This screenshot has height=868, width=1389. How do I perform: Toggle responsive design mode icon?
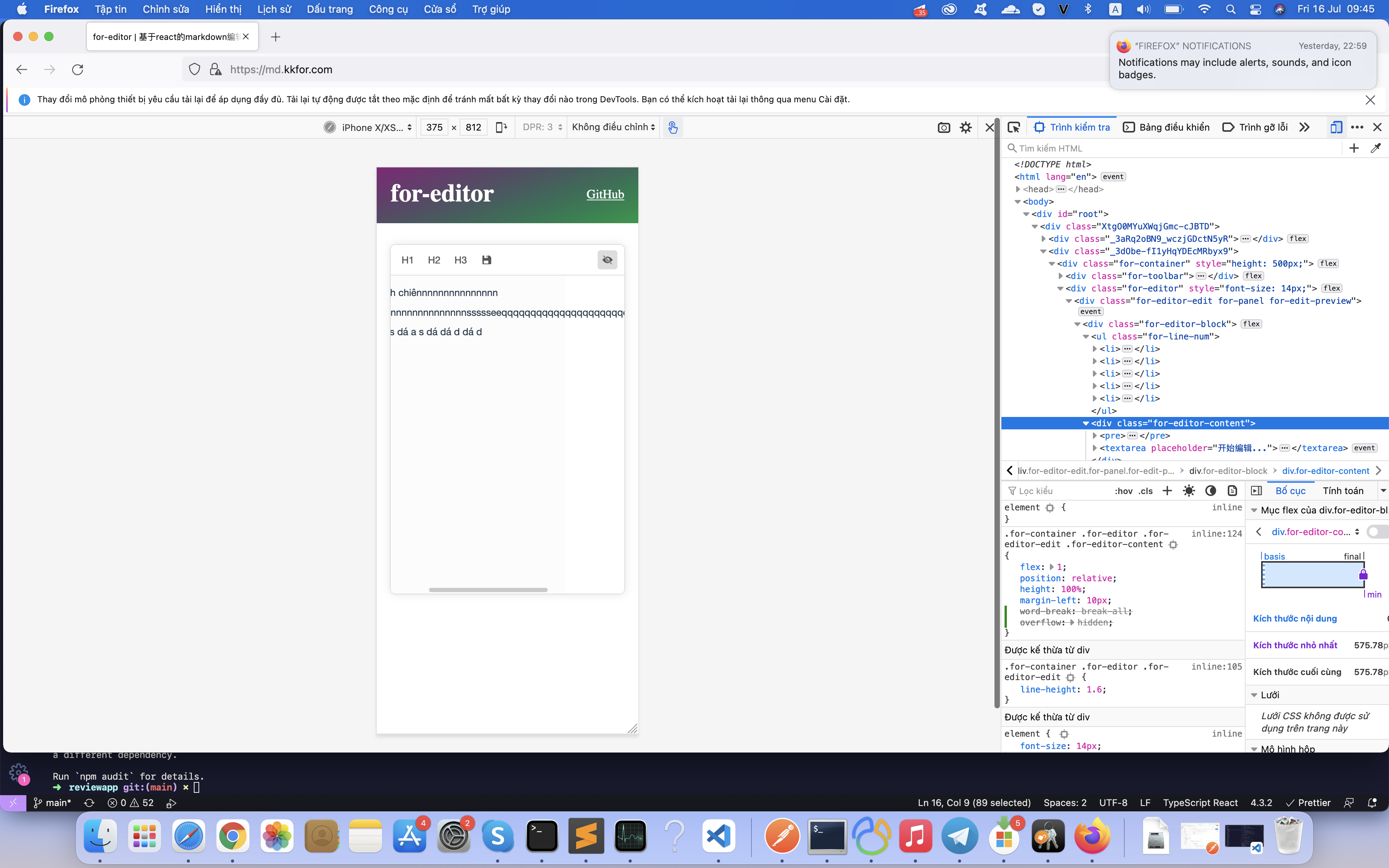(x=1336, y=127)
